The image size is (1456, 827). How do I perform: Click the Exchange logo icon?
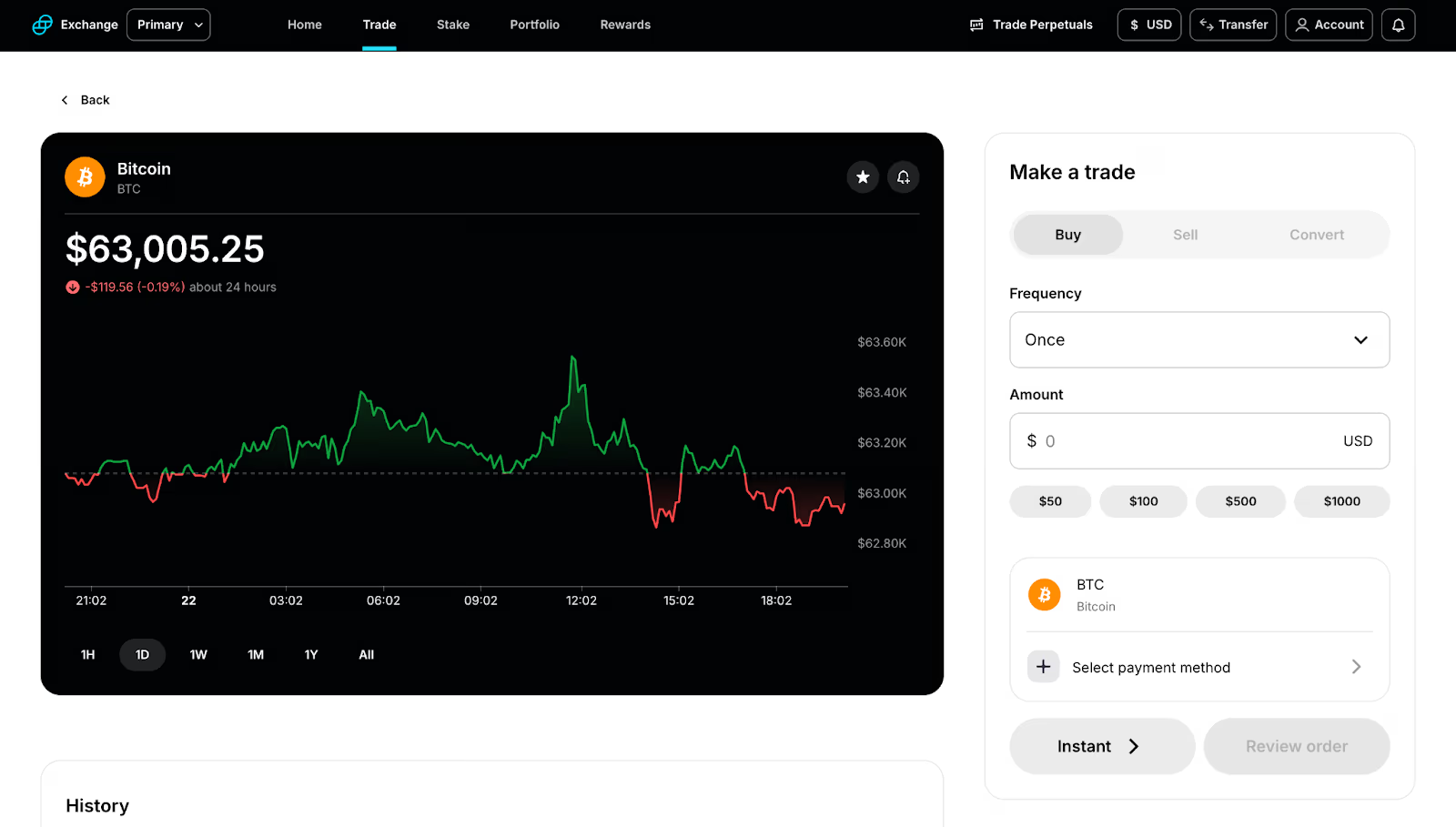tap(41, 25)
